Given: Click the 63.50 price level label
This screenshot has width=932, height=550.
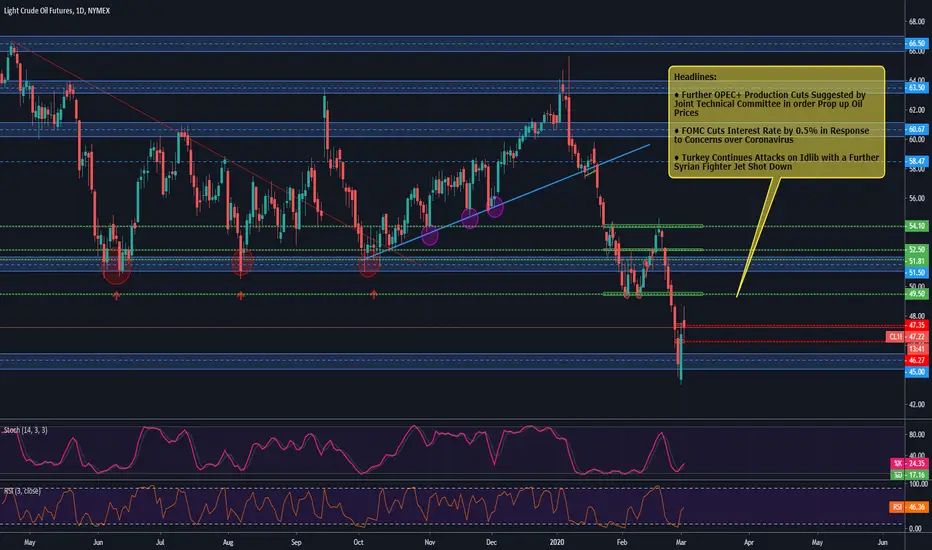Looking at the screenshot, I should tap(916, 87).
